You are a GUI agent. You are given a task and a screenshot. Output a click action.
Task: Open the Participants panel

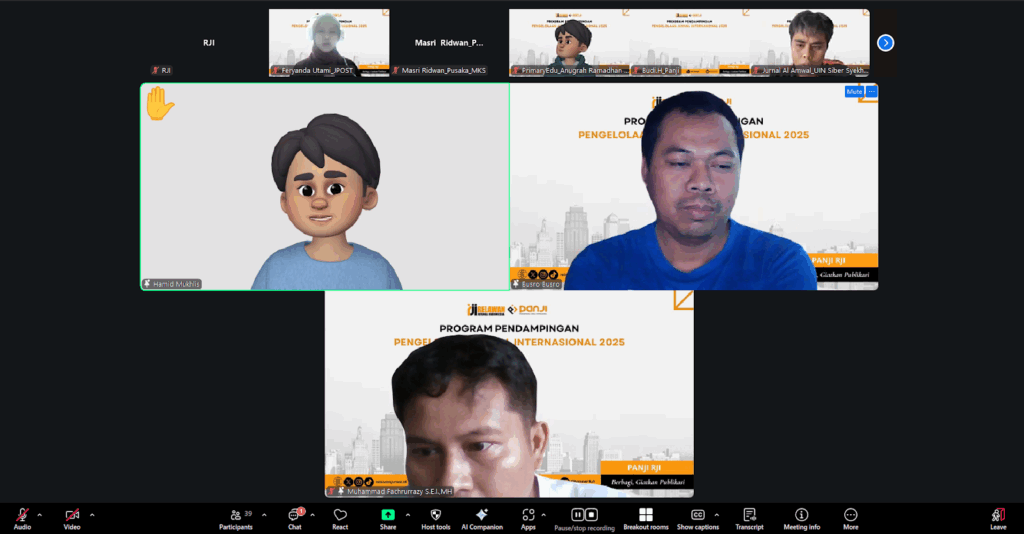point(236,515)
